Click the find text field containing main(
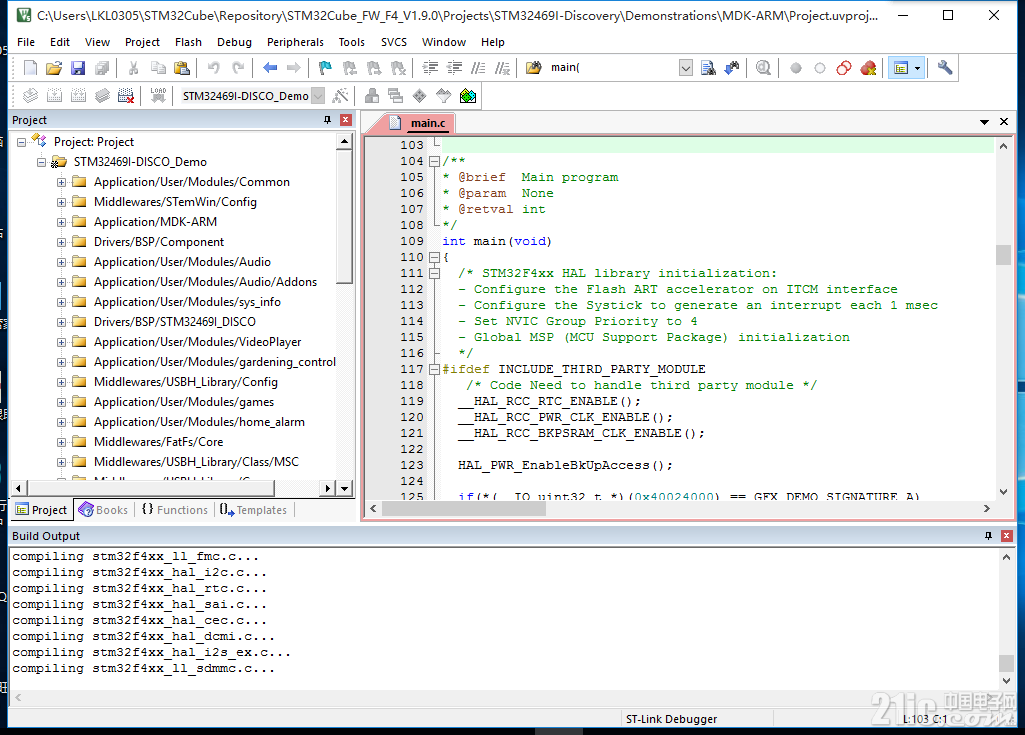Screen dimensions: 1025x735 [x=613, y=68]
